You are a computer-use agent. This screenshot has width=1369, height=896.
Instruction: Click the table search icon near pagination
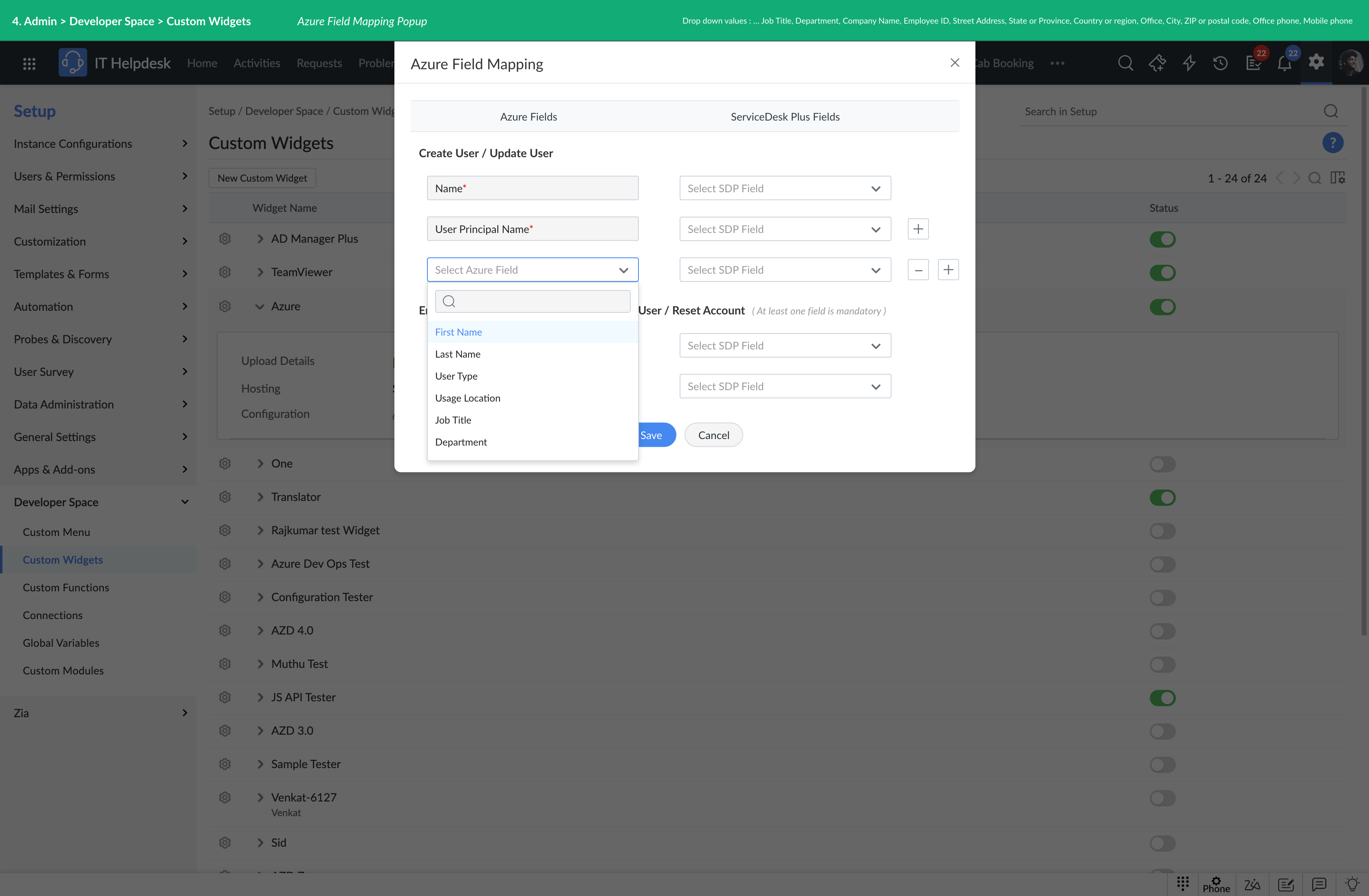[1314, 178]
